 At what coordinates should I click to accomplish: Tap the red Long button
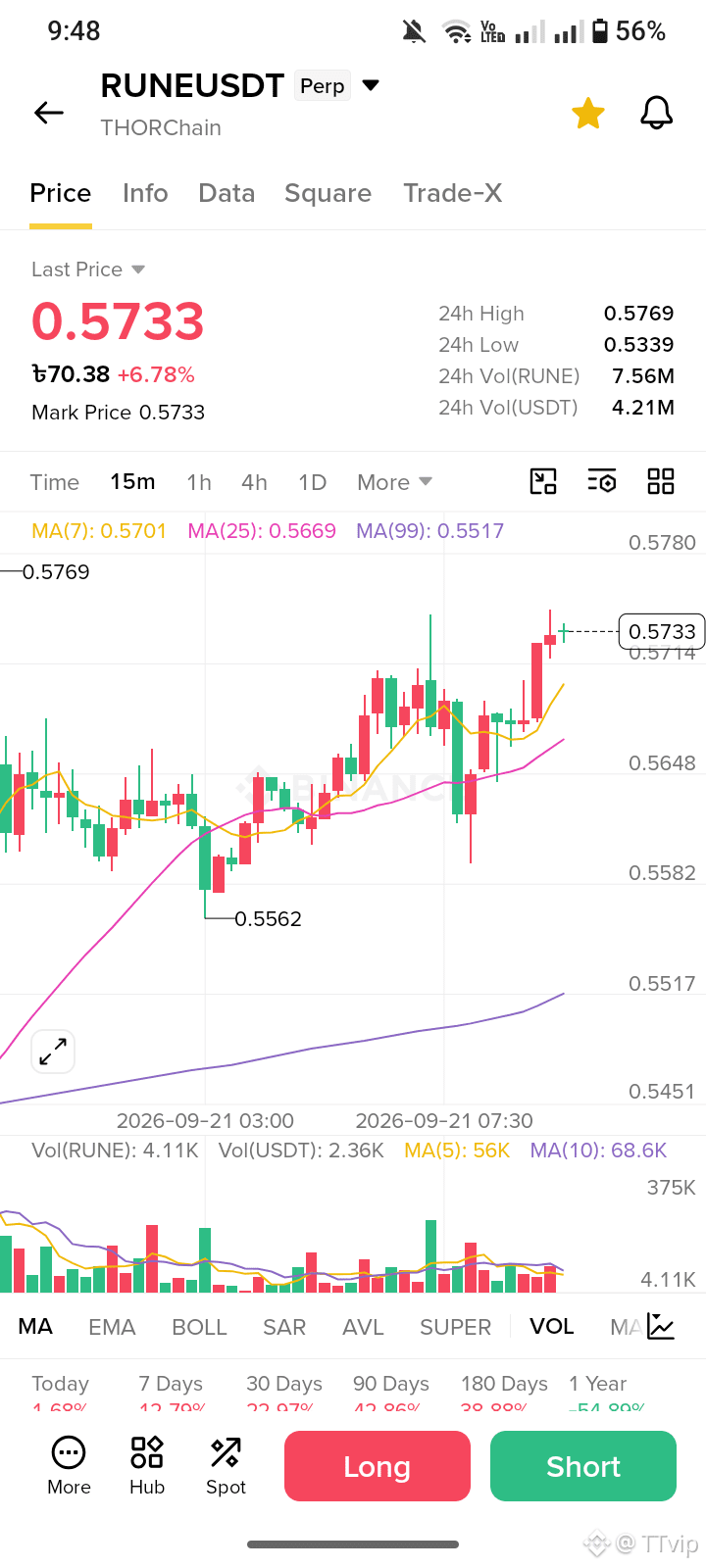click(x=378, y=1466)
